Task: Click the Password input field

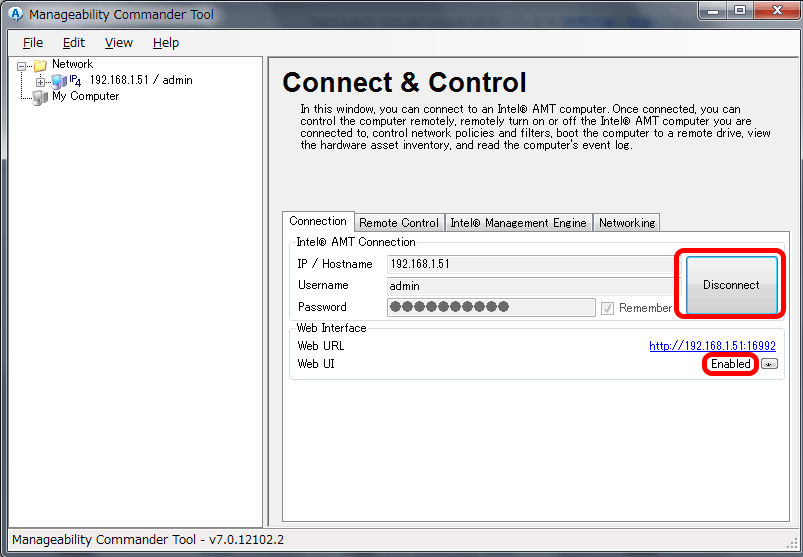Action: pyautogui.click(x=491, y=307)
